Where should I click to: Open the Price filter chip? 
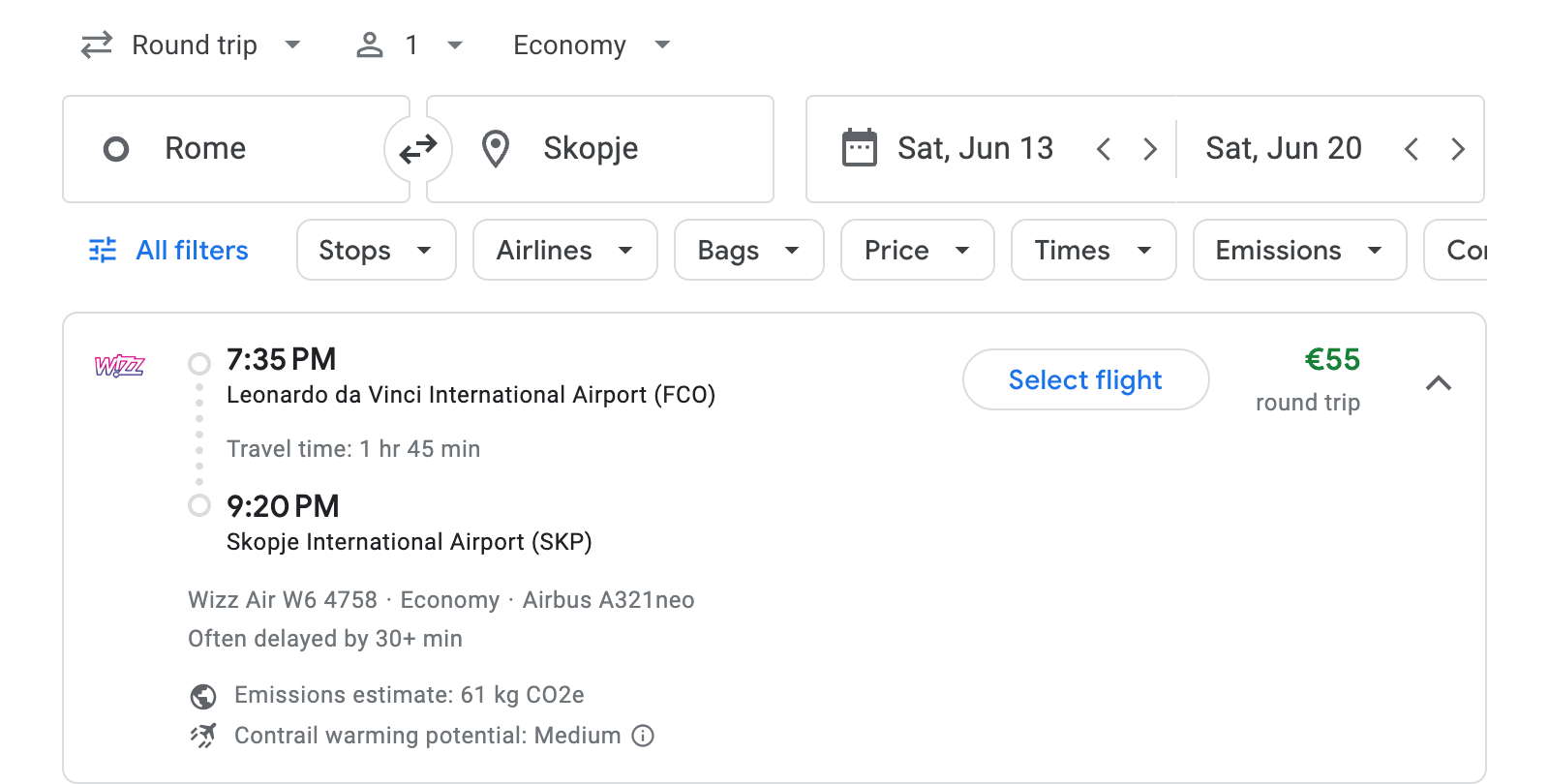[x=916, y=250]
